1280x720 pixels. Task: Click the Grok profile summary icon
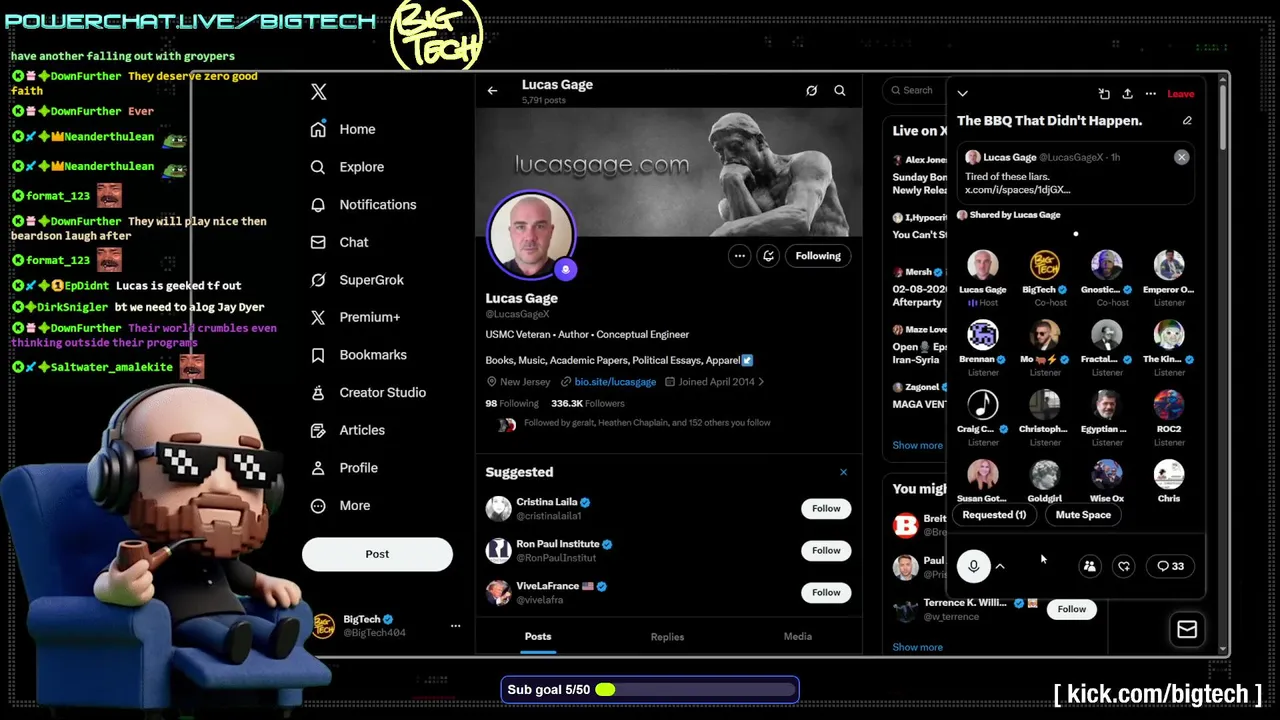coord(812,91)
